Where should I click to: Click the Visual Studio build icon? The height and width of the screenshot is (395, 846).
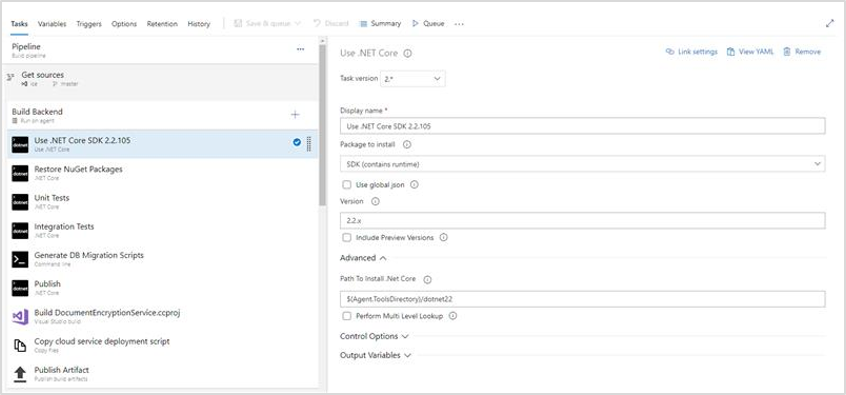click(x=20, y=317)
